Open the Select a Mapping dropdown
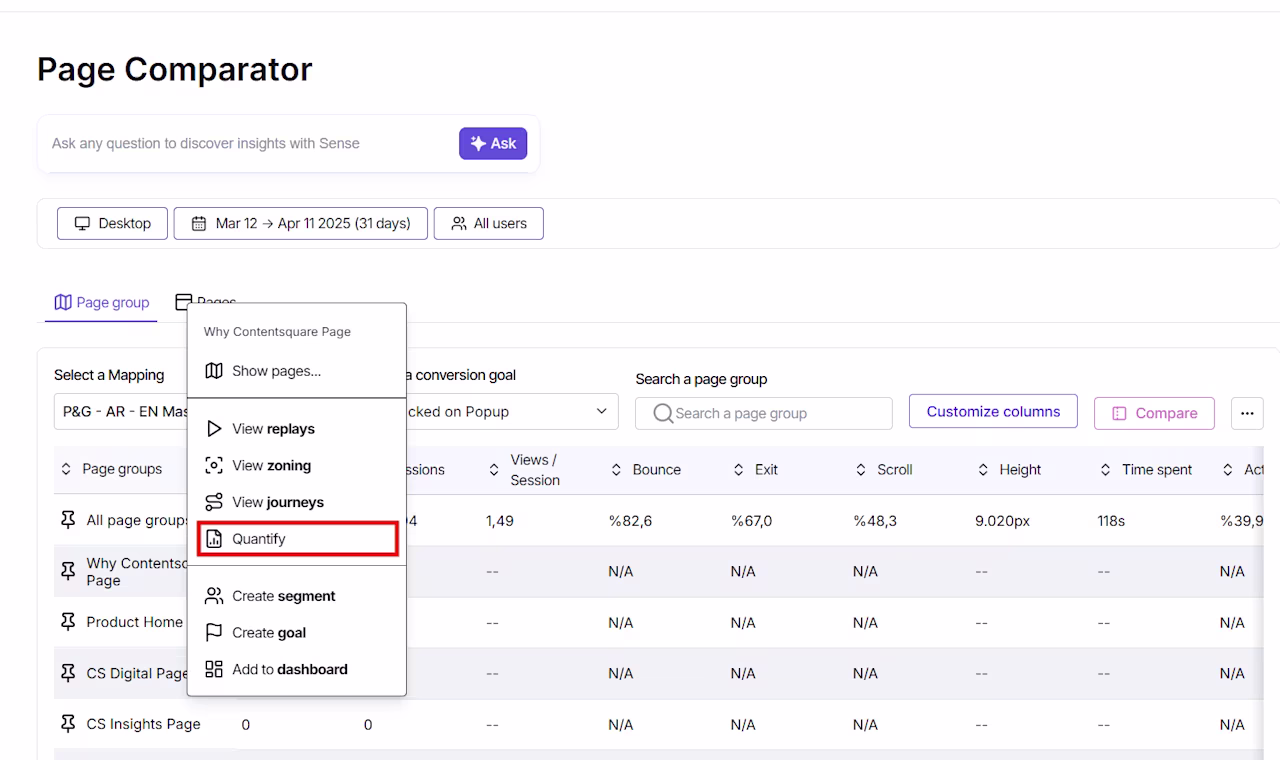This screenshot has height=760, width=1280. tap(121, 411)
